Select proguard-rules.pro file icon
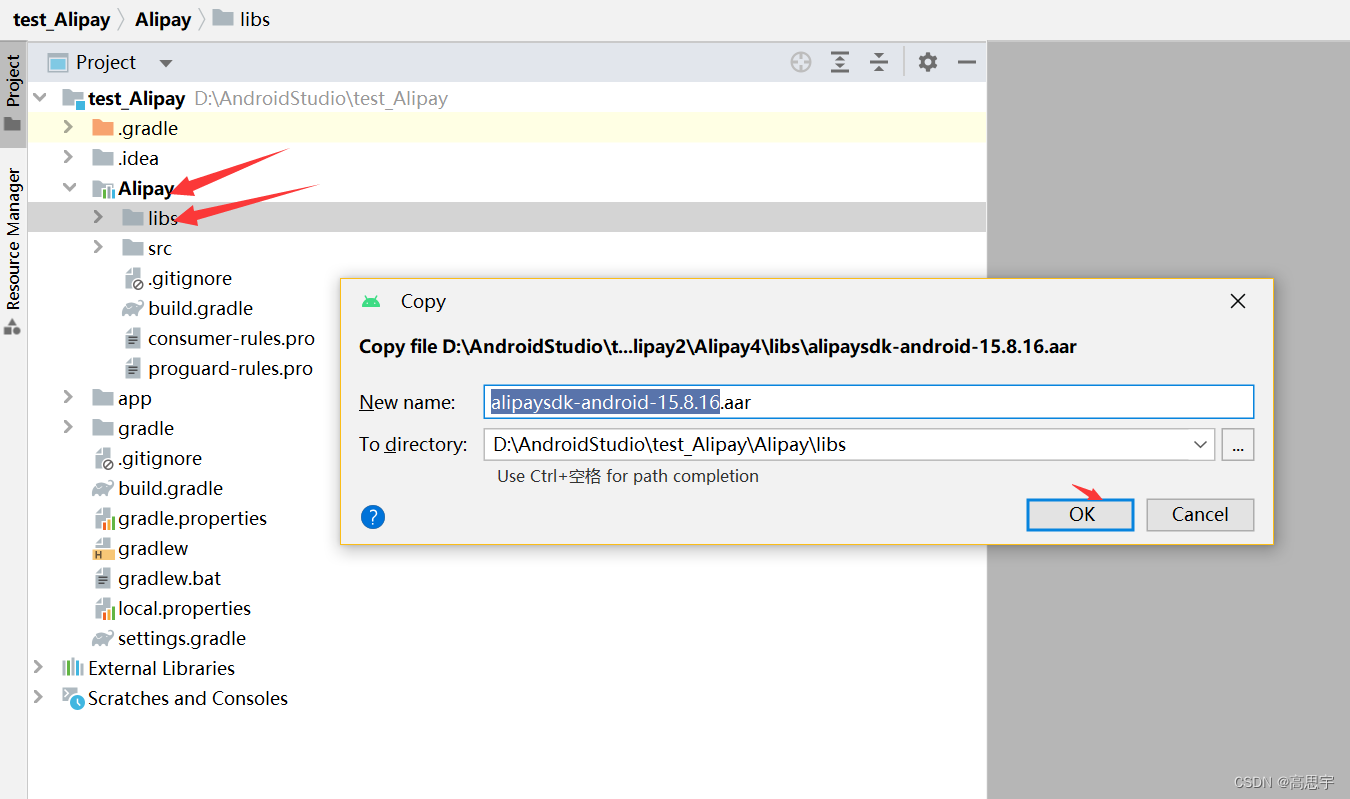 [132, 368]
